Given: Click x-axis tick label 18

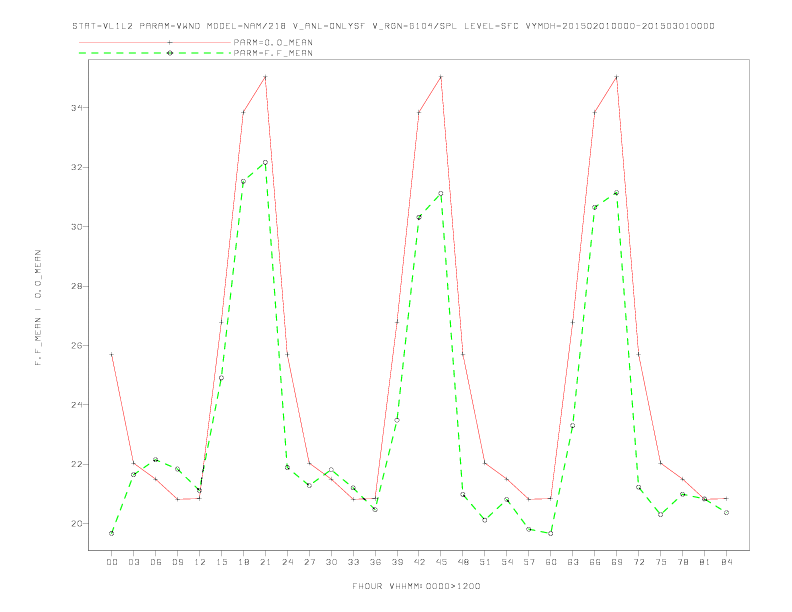Looking at the screenshot, I should (243, 562).
